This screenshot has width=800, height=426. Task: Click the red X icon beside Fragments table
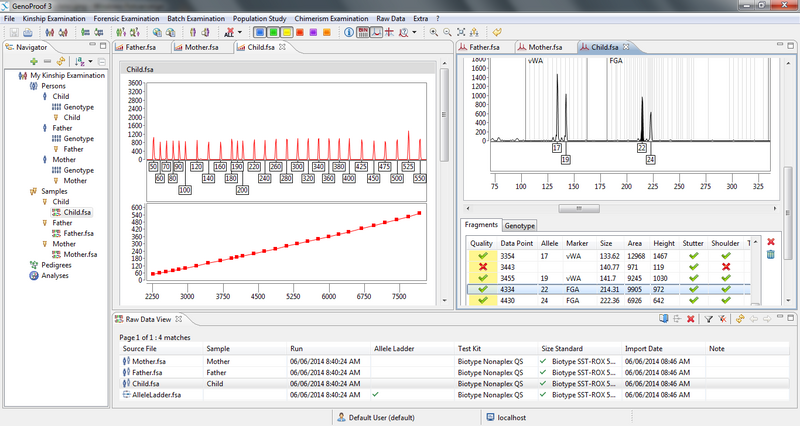pyautogui.click(x=769, y=242)
